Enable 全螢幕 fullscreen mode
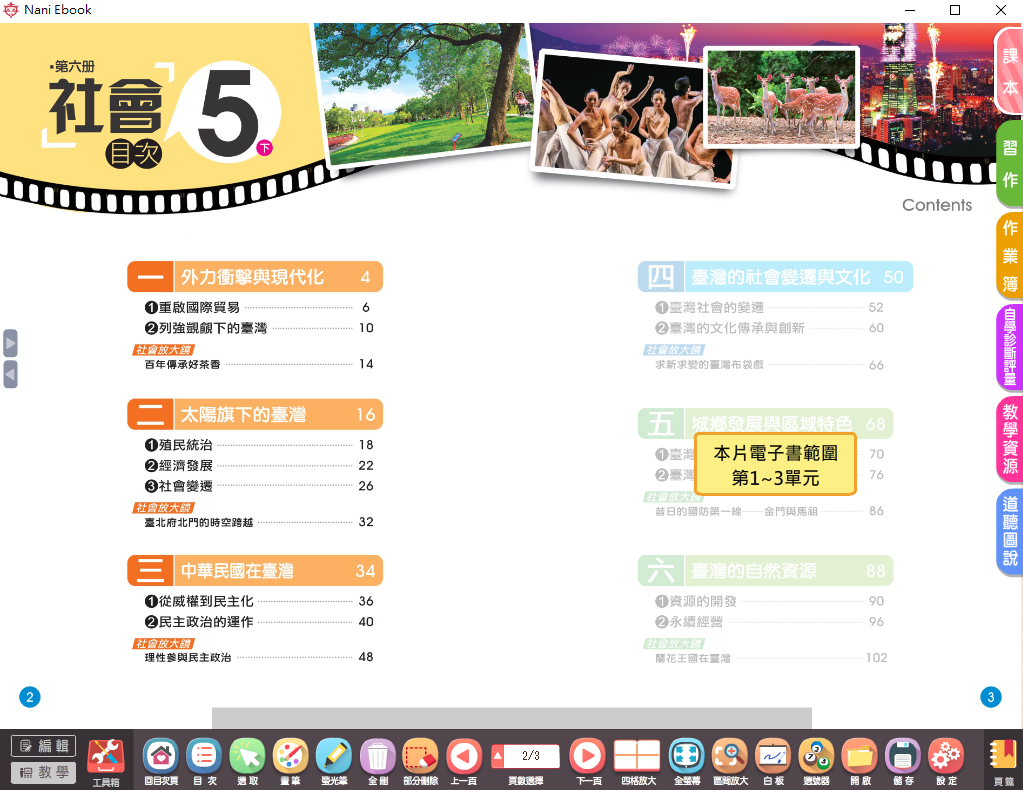The width and height of the screenshot is (1023, 790). point(687,756)
